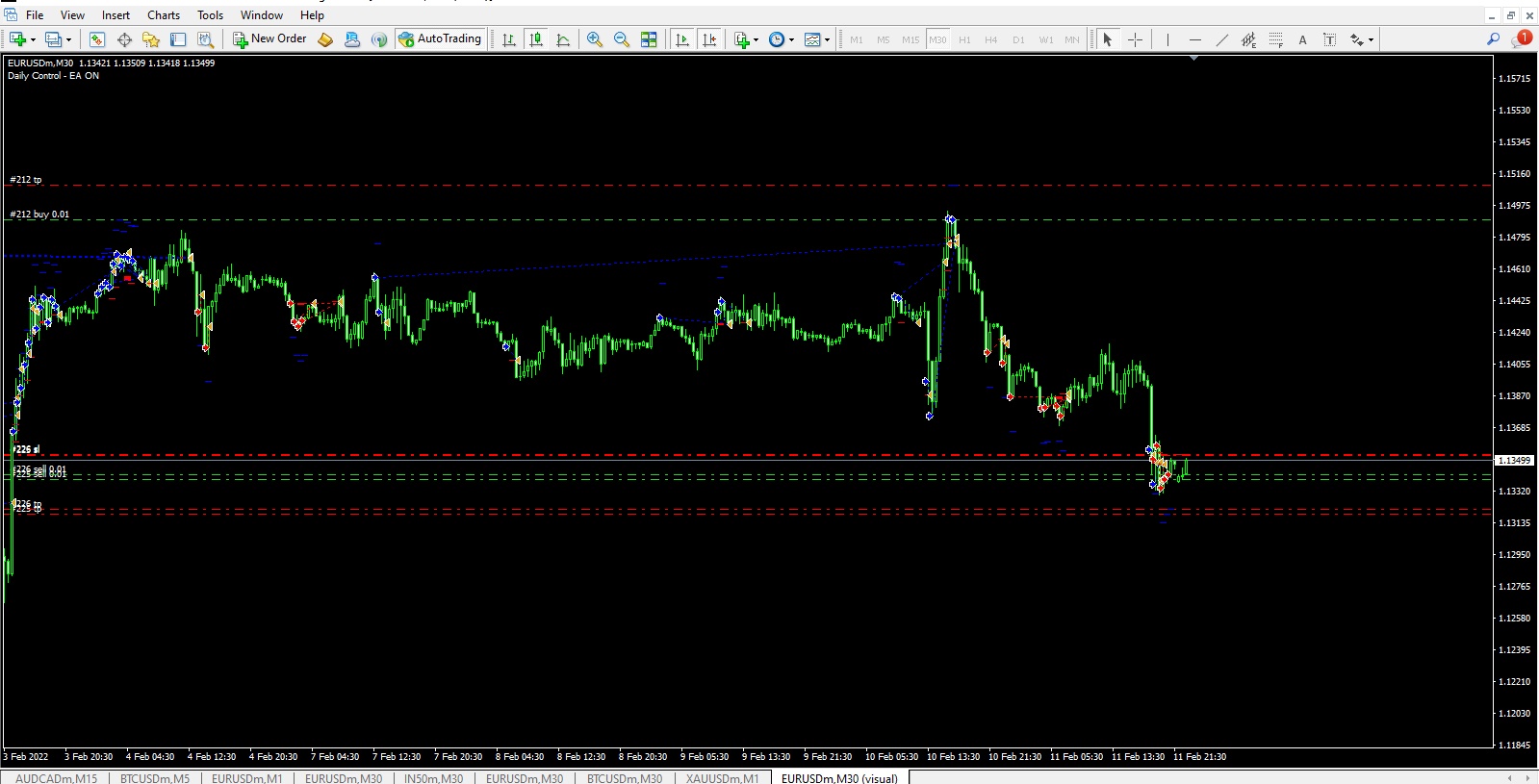Viewport: 1539px width, 784px height.
Task: Select the M15 timeframe
Action: (911, 39)
